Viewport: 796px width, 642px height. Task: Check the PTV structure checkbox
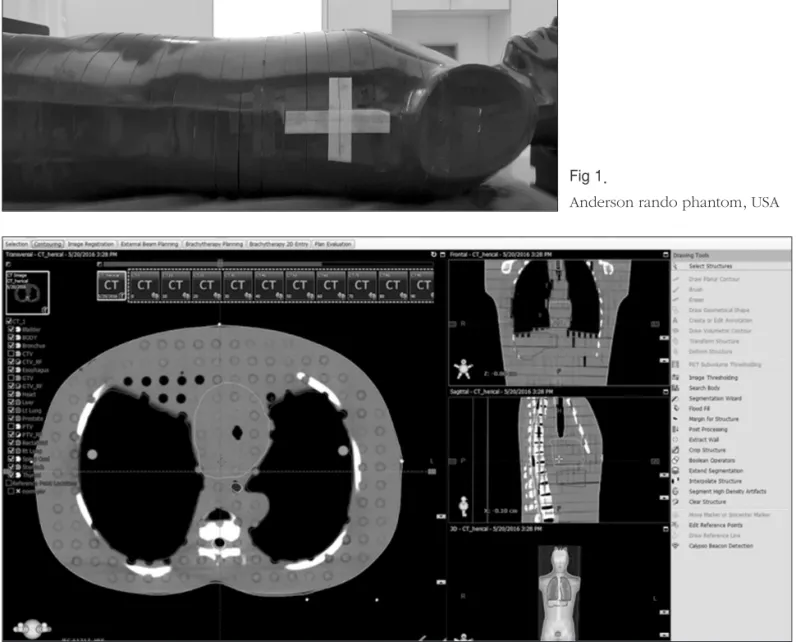[11, 427]
